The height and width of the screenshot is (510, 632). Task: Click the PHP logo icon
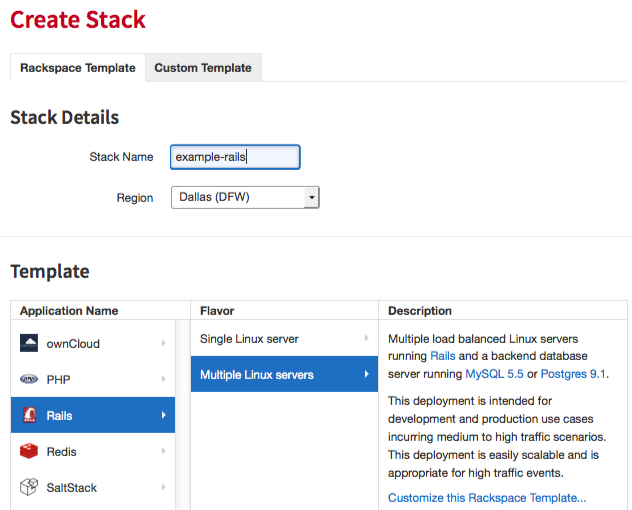click(x=29, y=379)
